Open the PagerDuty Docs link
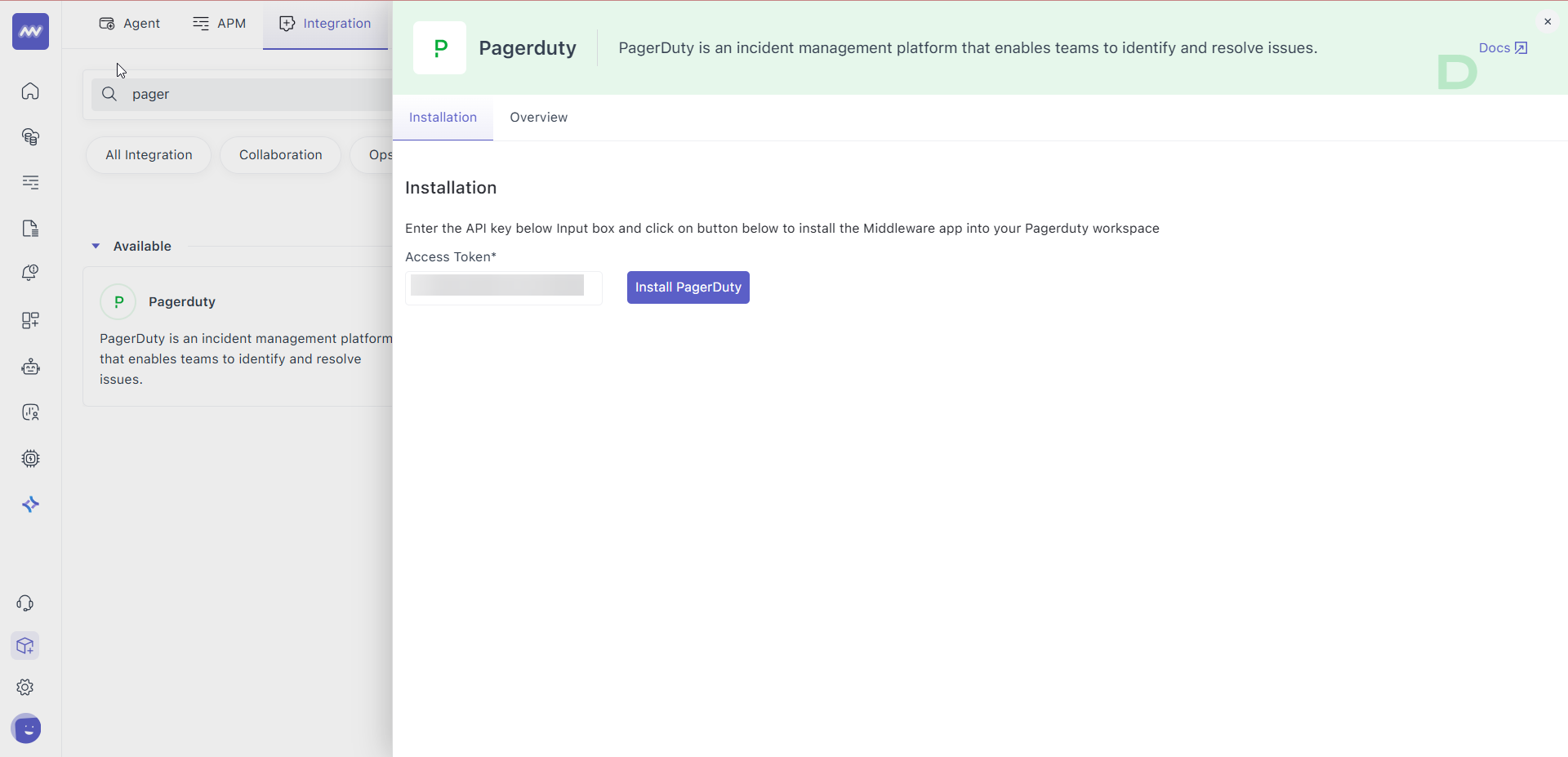 coord(1503,47)
